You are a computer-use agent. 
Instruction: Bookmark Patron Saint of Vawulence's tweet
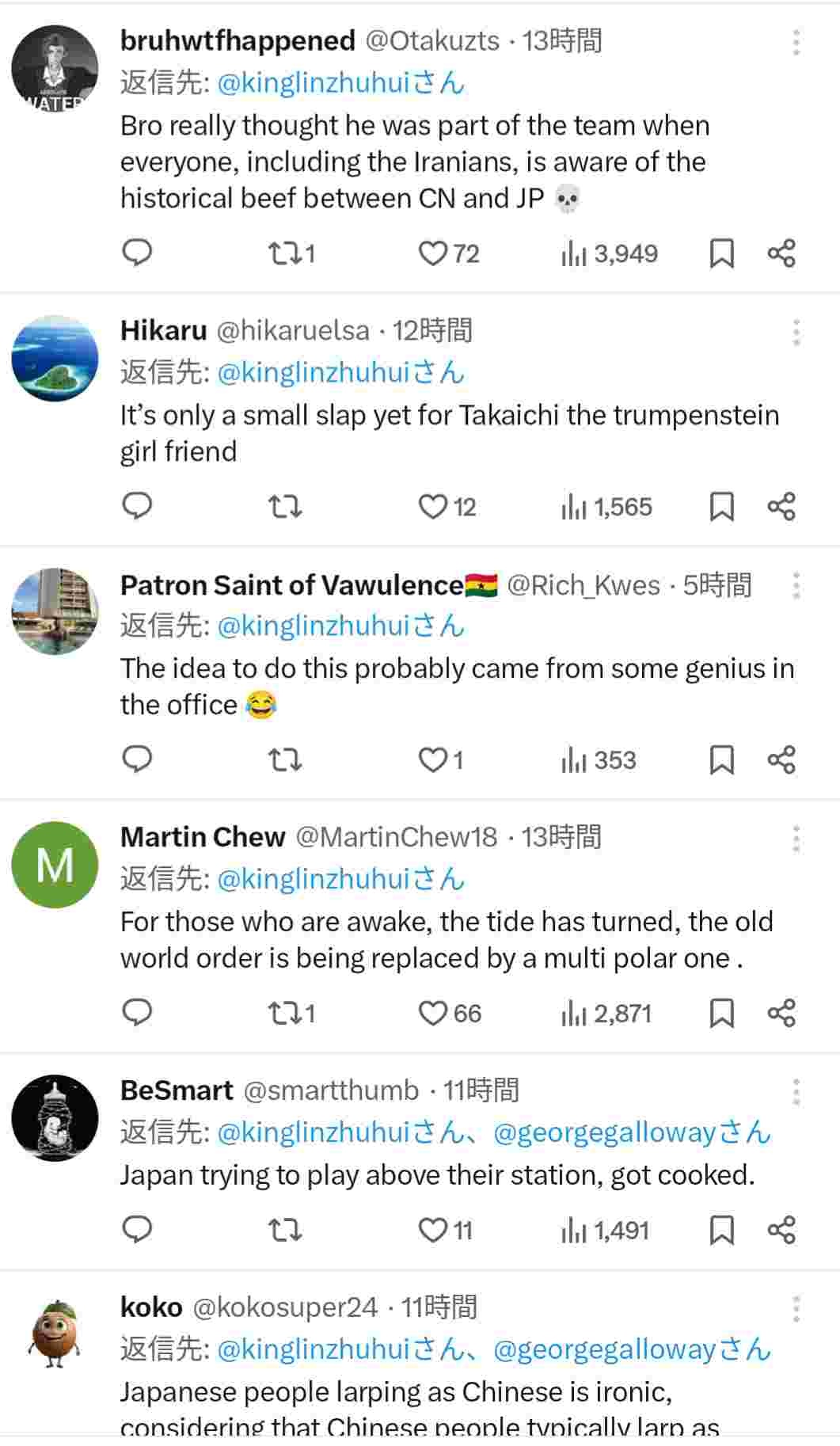pos(721,760)
